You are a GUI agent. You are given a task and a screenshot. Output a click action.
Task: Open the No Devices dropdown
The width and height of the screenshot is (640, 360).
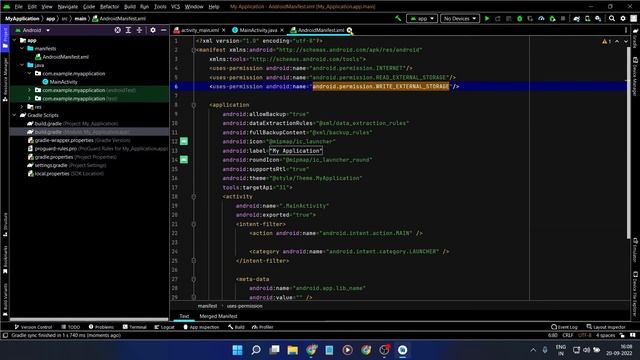[460, 18]
